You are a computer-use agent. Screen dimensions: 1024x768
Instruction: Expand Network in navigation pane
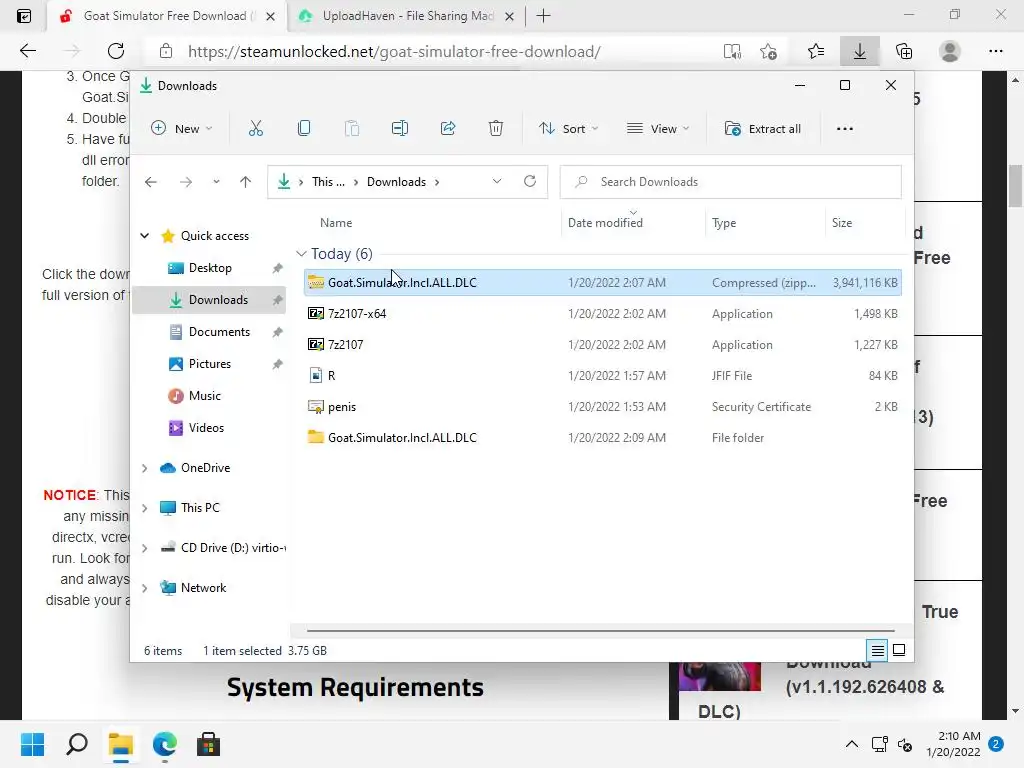[x=145, y=588]
